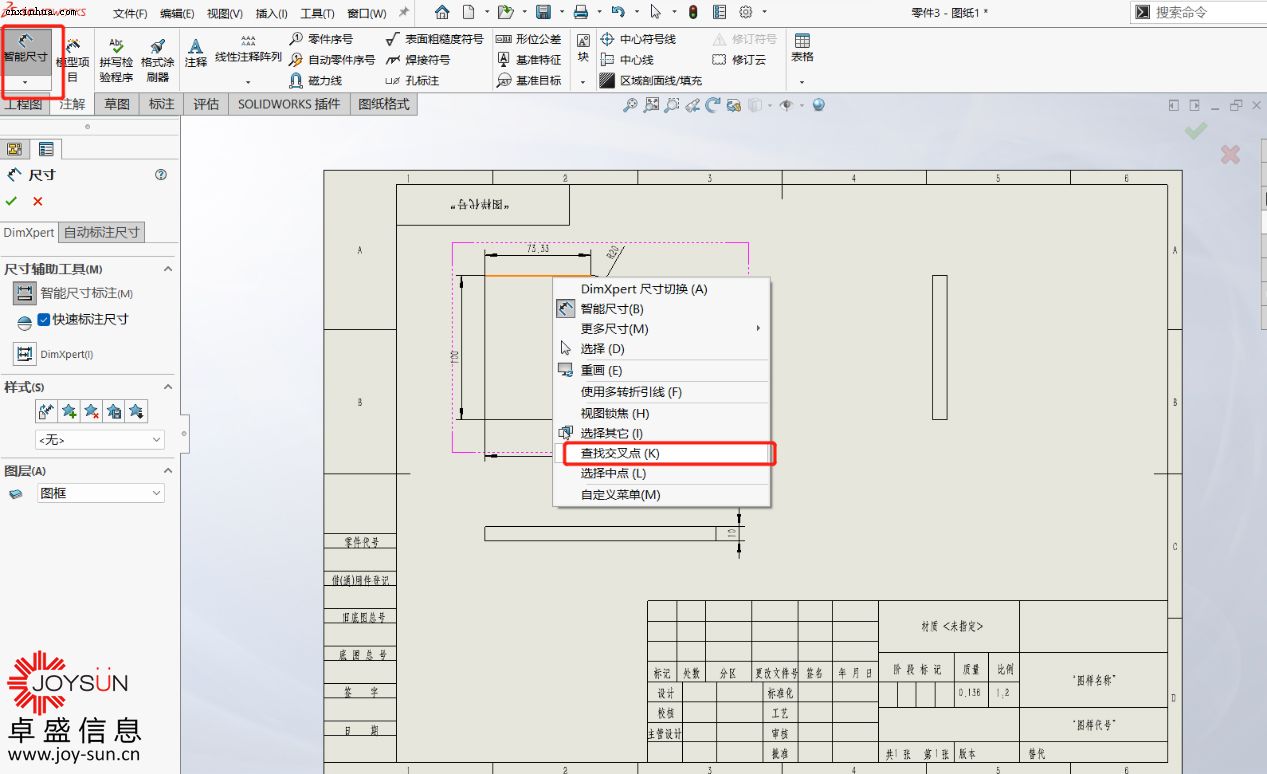Open the 模型项目 model items tool
The image size is (1267, 774).
click(72, 60)
